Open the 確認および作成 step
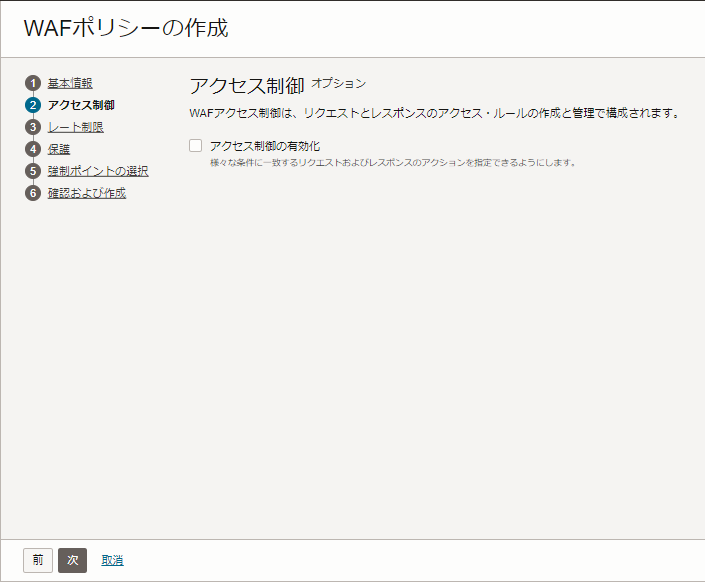705x582 pixels. (87, 193)
